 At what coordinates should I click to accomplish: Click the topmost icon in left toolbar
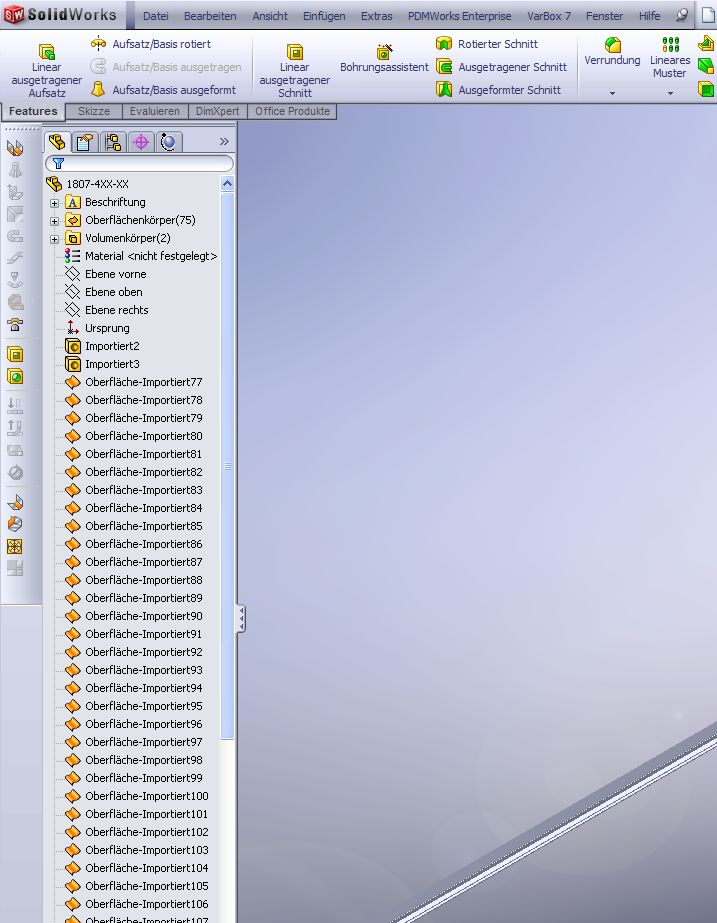click(15, 148)
